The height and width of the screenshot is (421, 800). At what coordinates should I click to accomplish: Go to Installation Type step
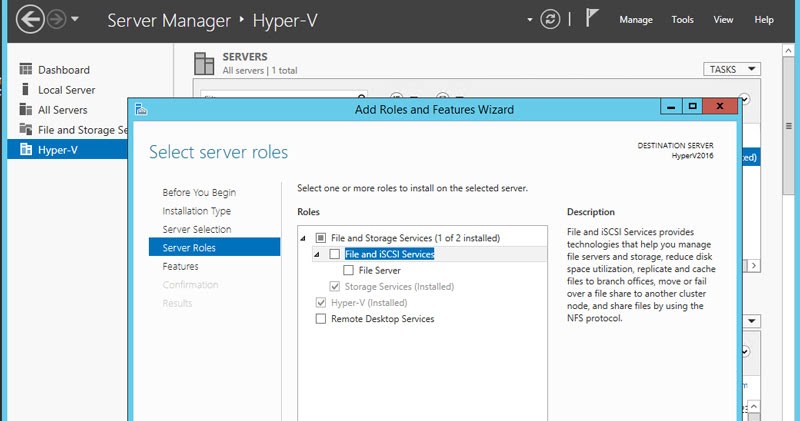(196, 211)
